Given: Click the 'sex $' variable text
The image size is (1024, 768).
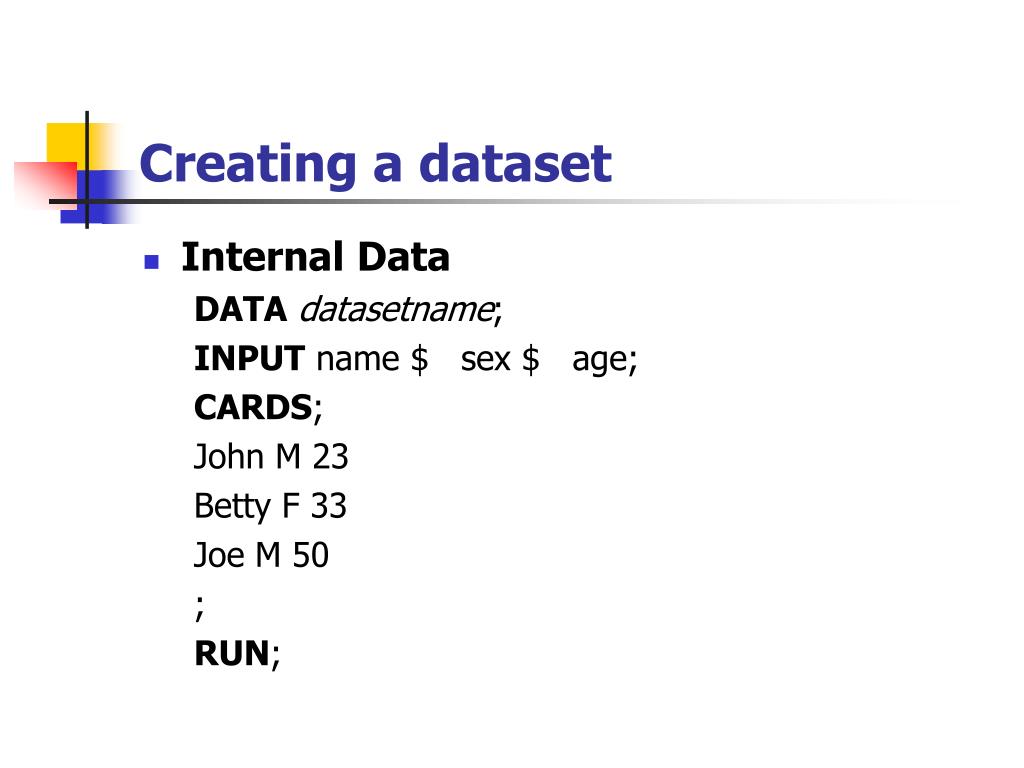Looking at the screenshot, I should tap(500, 359).
